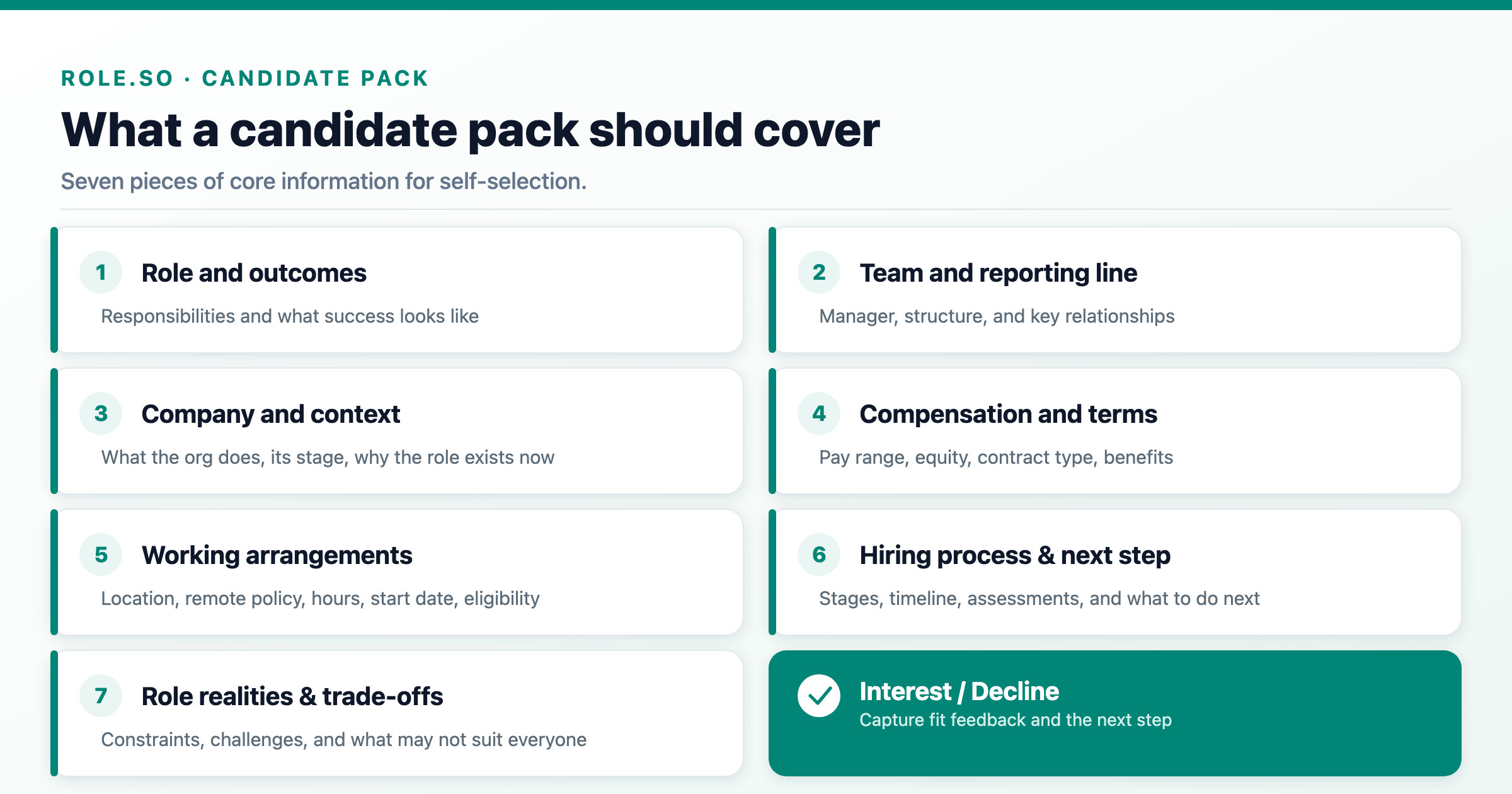
Task: Click the number 6 badge on Hiring process
Action: coord(819,555)
